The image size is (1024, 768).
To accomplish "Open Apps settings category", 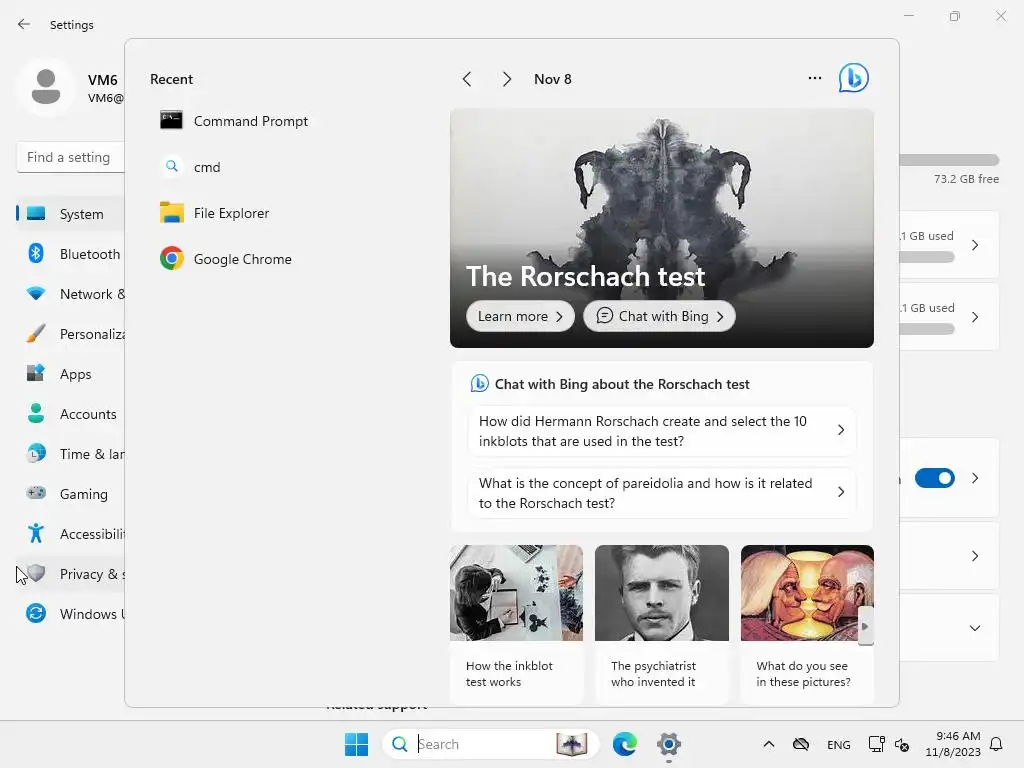I will coord(71,374).
